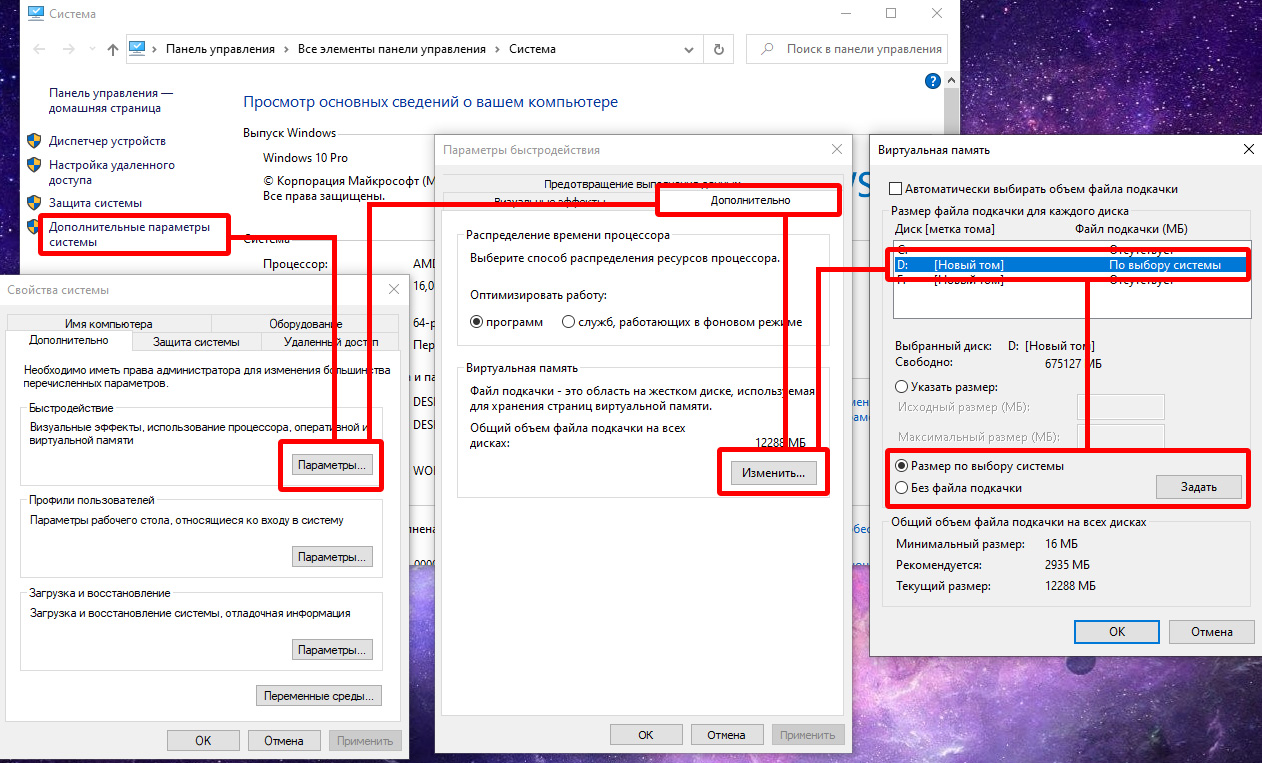Switch to the Оборудование tab
The image size is (1262, 763).
pos(305,323)
